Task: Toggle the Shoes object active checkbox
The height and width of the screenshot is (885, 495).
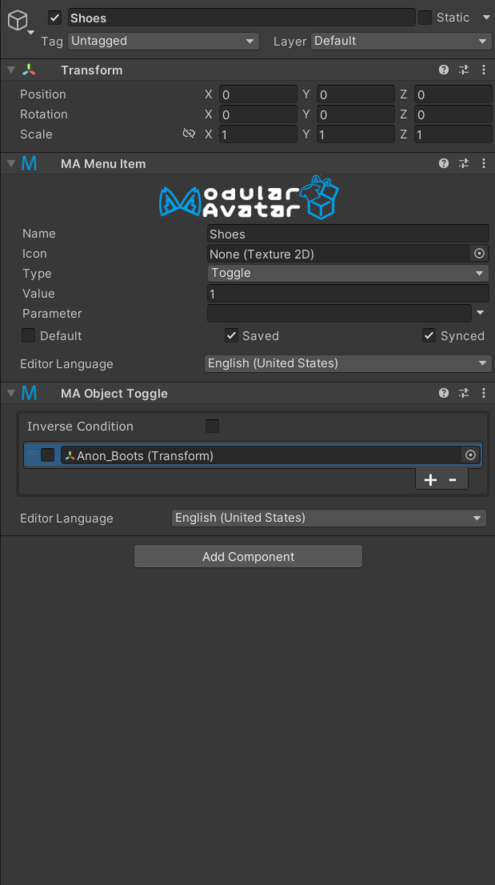Action: coord(55,17)
